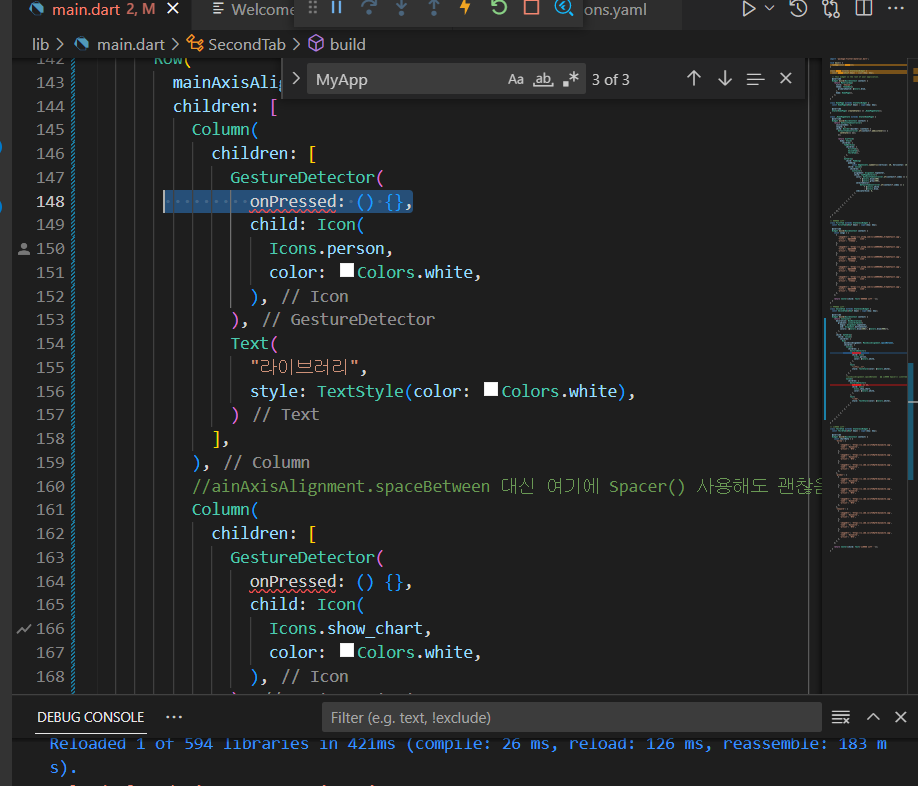The image size is (918, 786).
Task: Click the Spacer() comment on line 160
Action: (x=647, y=486)
